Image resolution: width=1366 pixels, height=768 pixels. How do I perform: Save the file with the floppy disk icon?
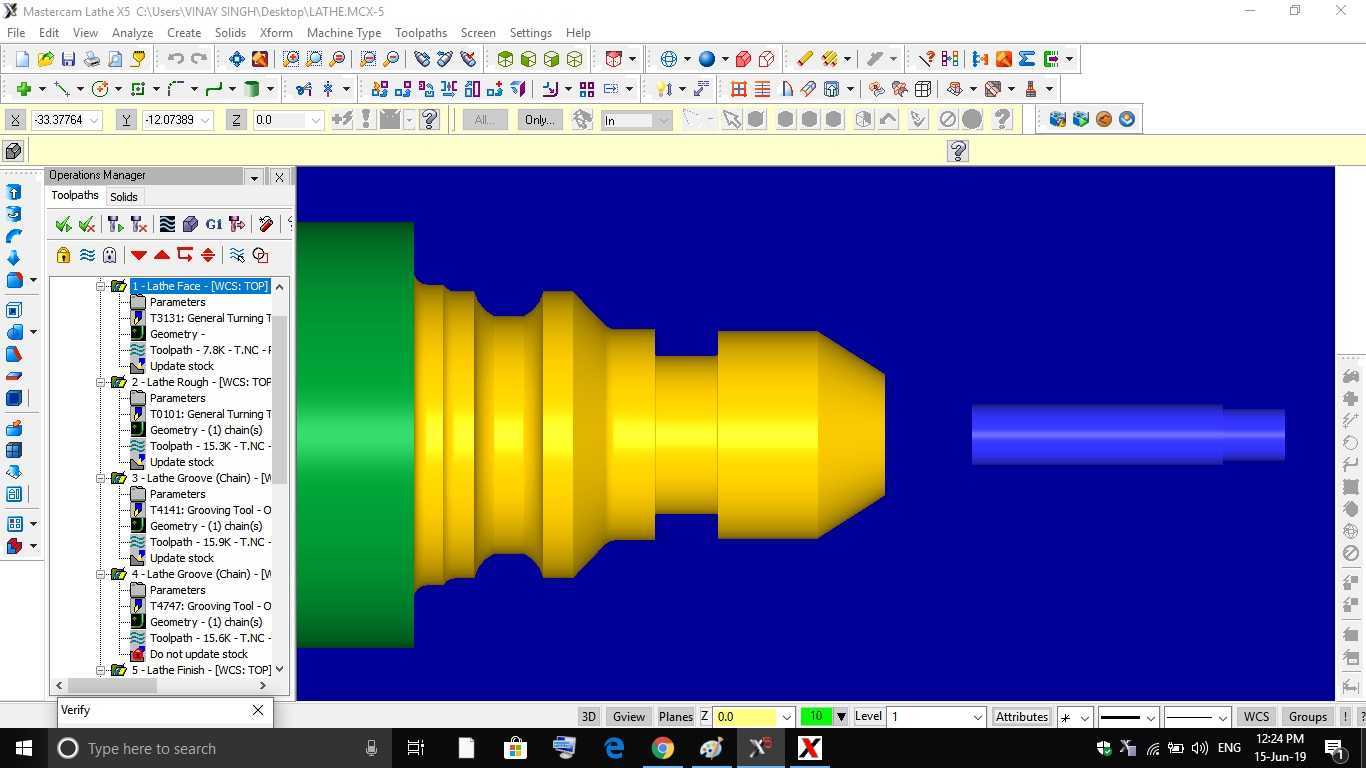click(68, 59)
